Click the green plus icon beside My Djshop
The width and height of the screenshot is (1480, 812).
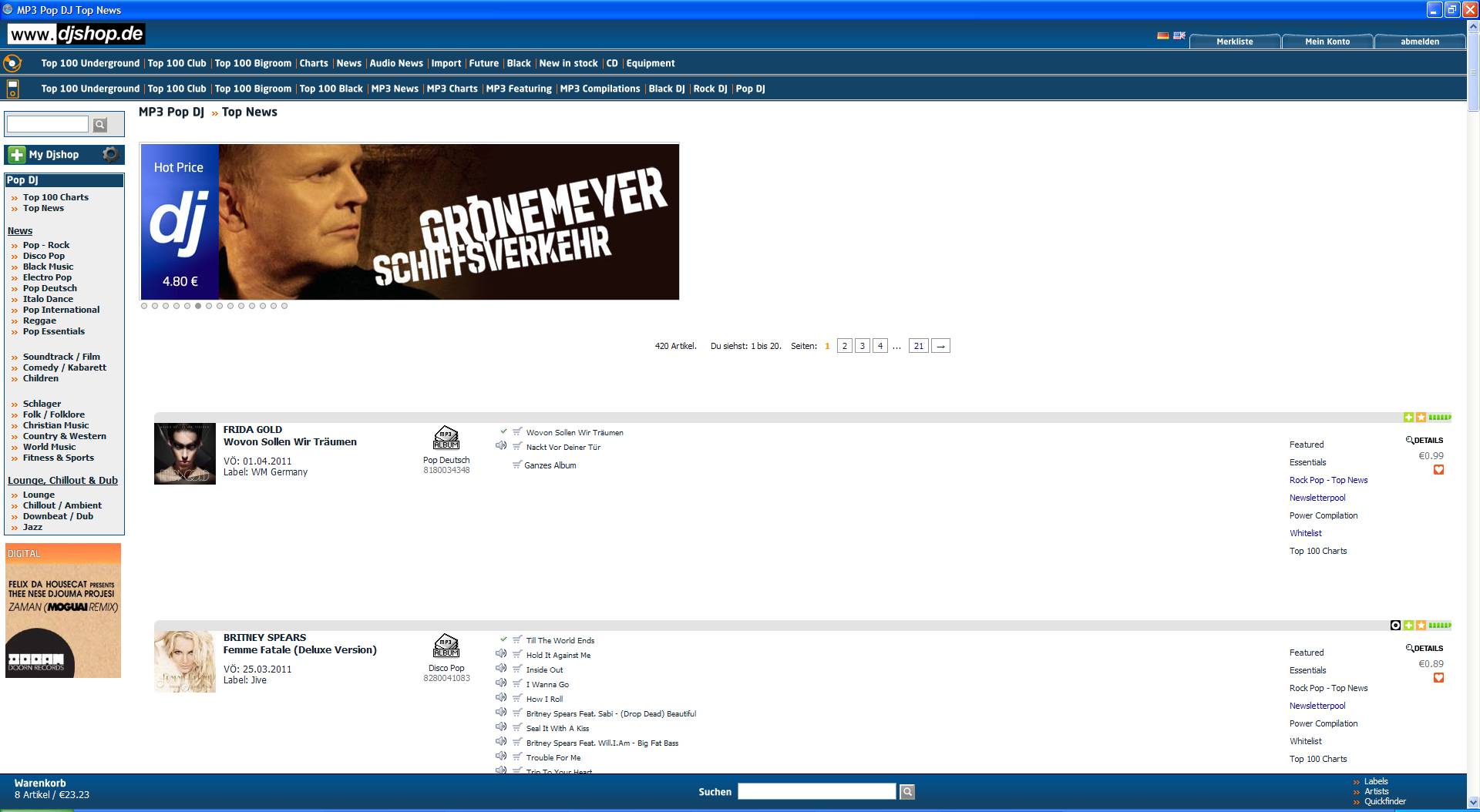coord(17,155)
